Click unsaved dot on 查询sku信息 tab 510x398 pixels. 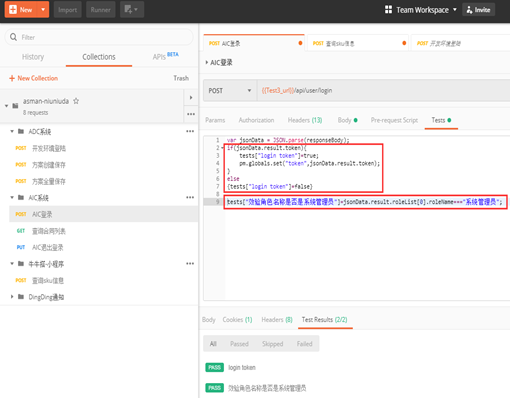404,43
